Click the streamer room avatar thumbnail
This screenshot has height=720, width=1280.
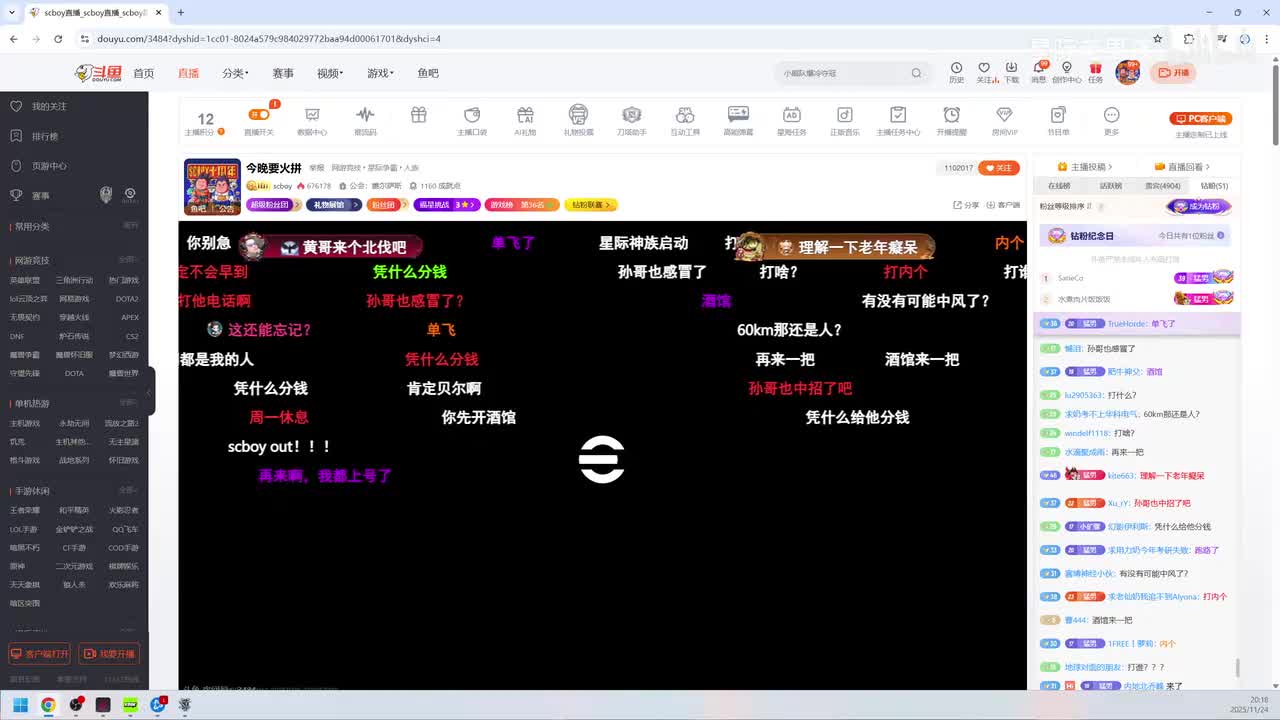pyautogui.click(x=212, y=186)
